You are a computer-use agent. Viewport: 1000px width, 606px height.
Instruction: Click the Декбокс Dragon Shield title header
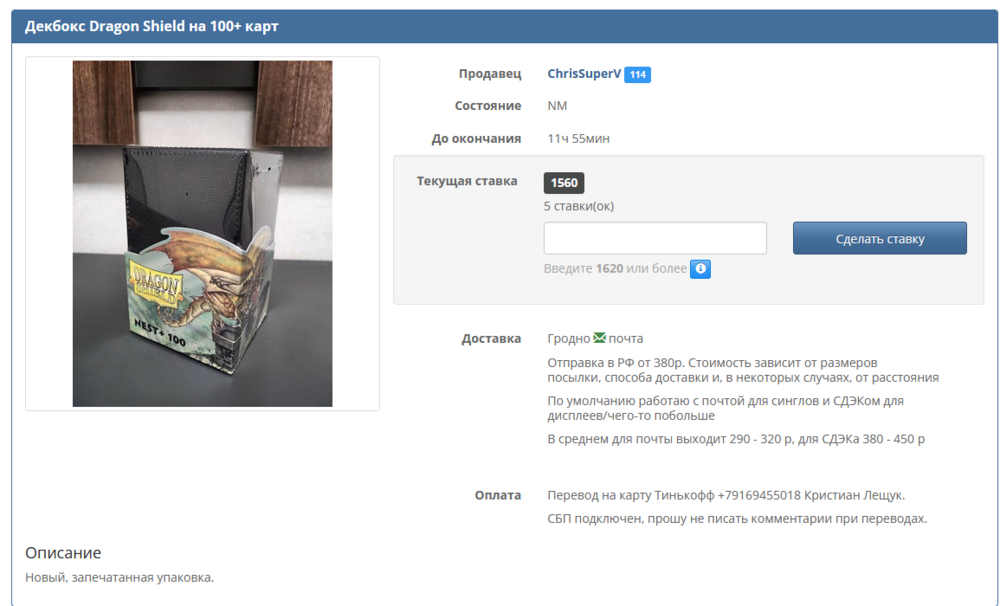point(152,26)
